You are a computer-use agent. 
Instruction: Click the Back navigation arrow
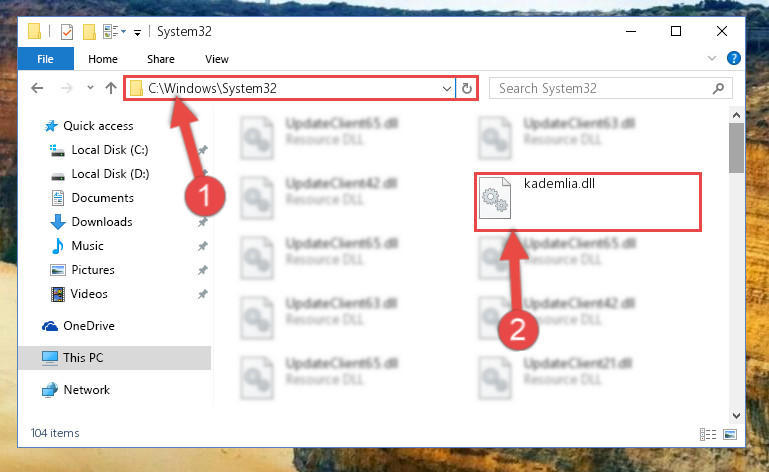point(37,88)
